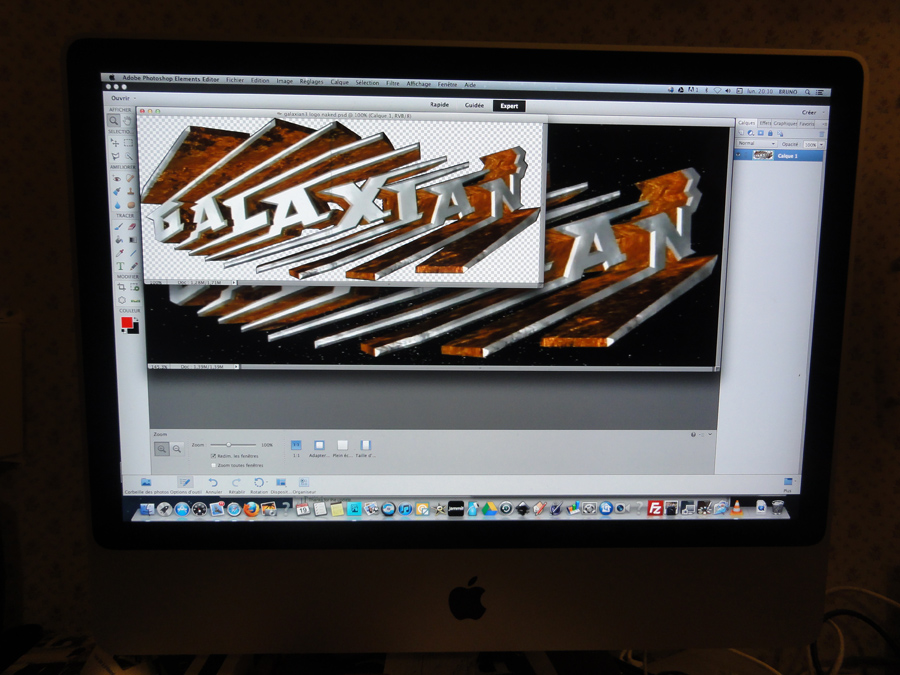Open the Normal blend mode dropdown

coord(757,143)
